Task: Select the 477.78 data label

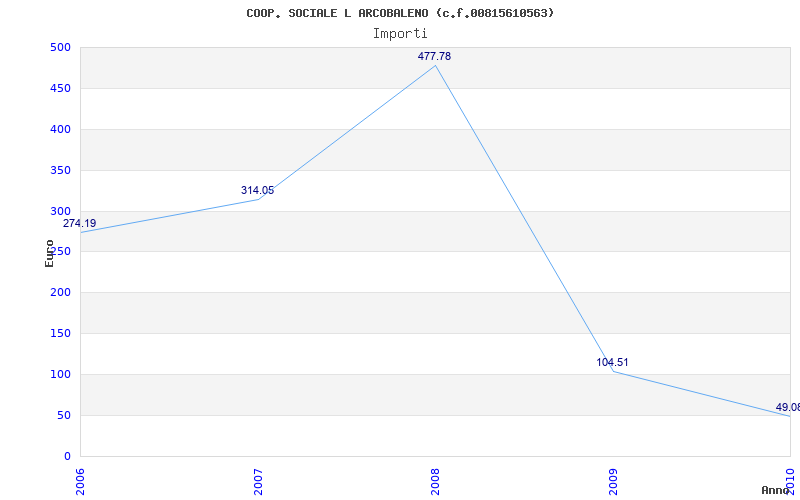Action: click(x=434, y=57)
